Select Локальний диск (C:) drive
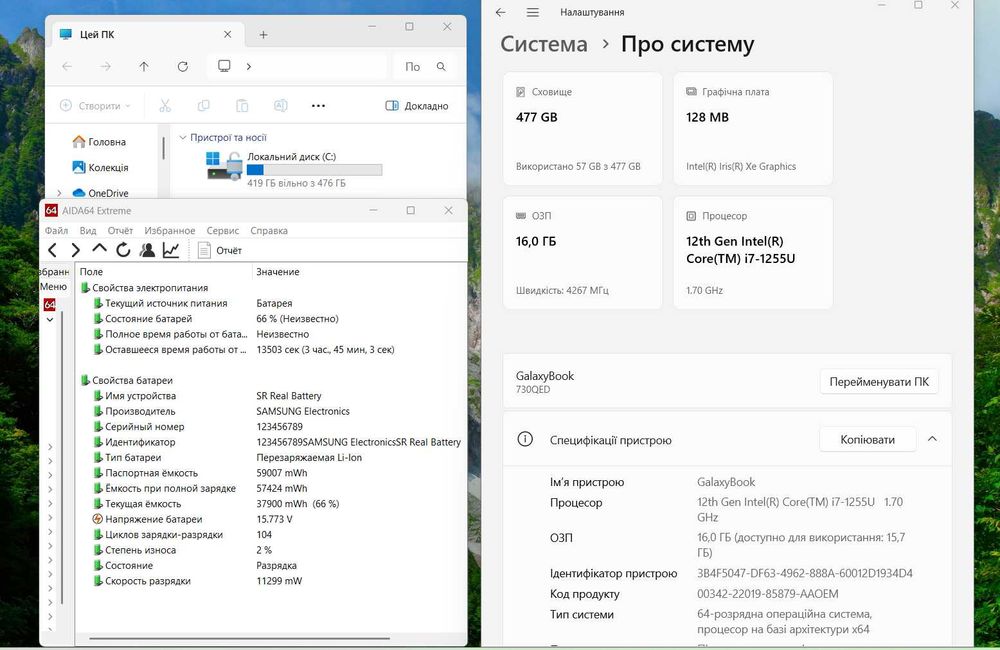 pyautogui.click(x=294, y=168)
